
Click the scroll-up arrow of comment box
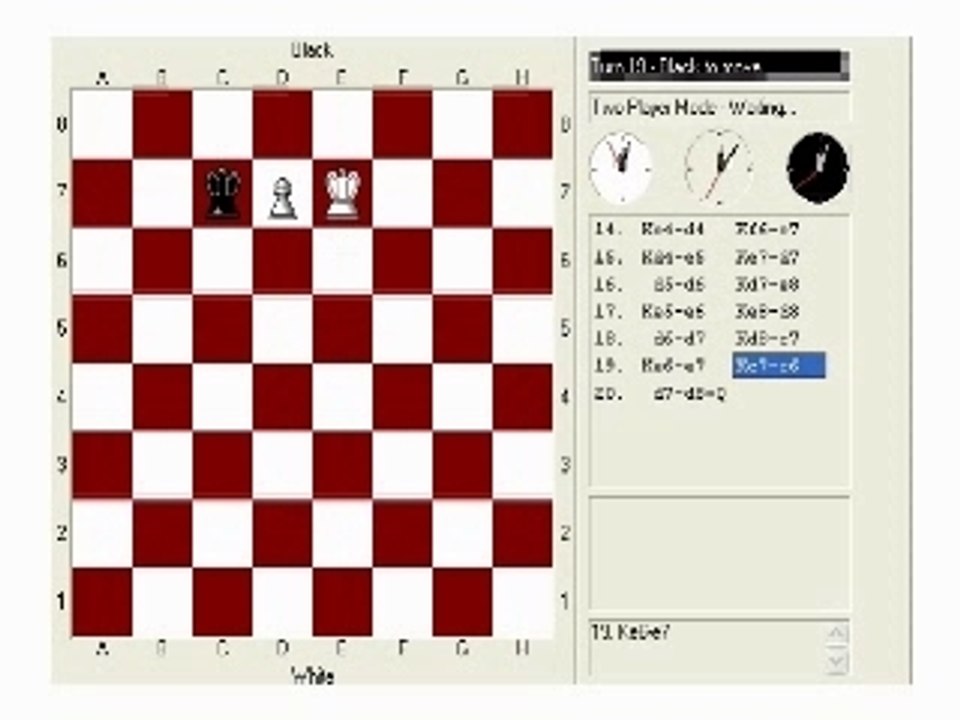[x=836, y=634]
